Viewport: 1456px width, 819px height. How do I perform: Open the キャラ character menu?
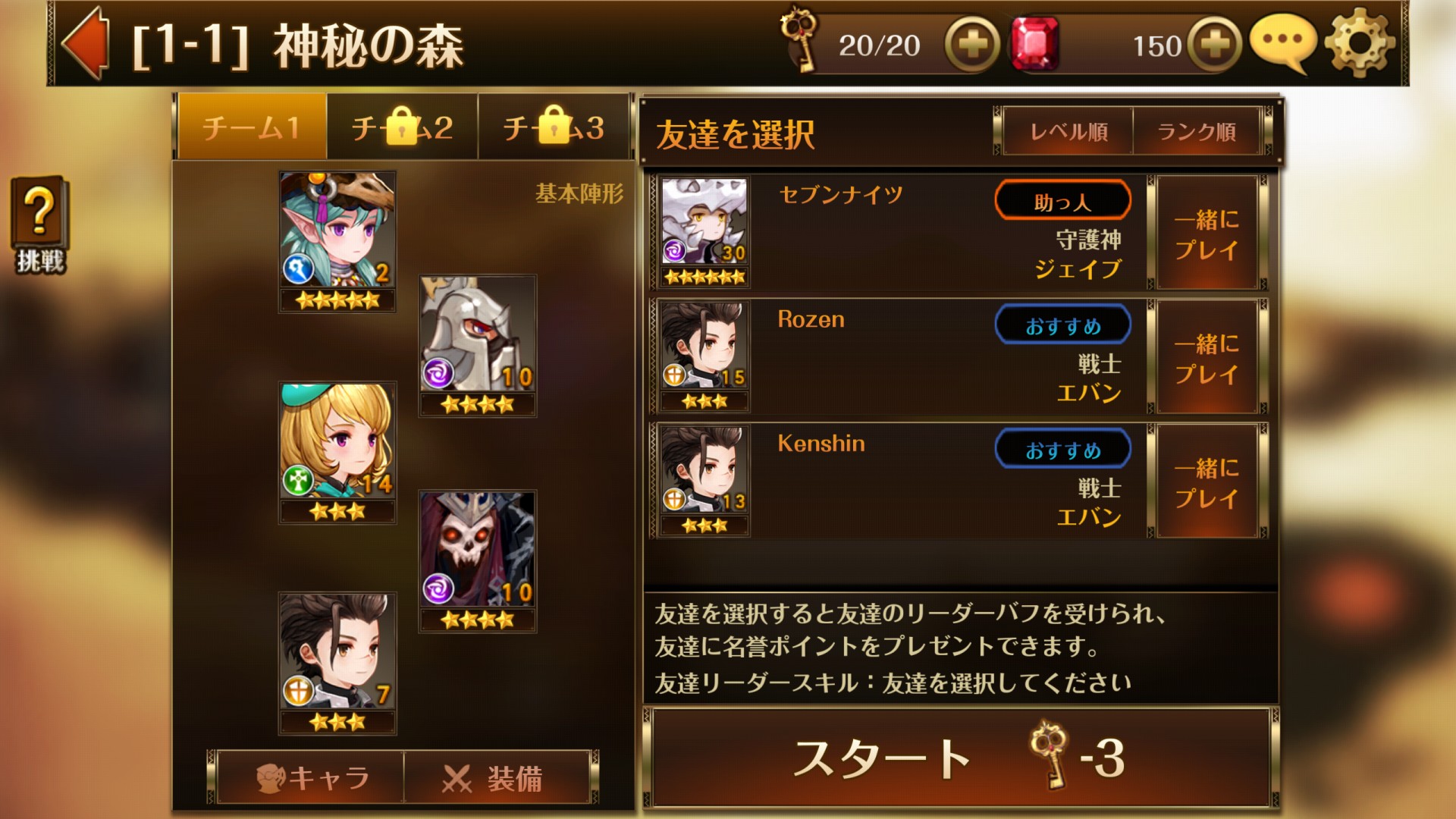(311, 777)
